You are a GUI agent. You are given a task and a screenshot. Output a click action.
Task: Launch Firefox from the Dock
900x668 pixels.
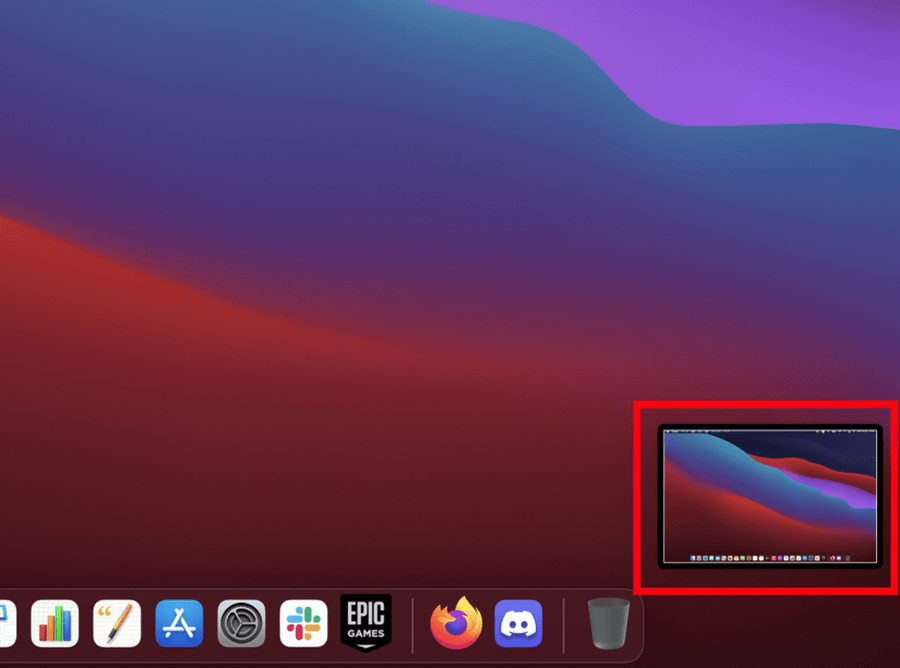pyautogui.click(x=457, y=623)
